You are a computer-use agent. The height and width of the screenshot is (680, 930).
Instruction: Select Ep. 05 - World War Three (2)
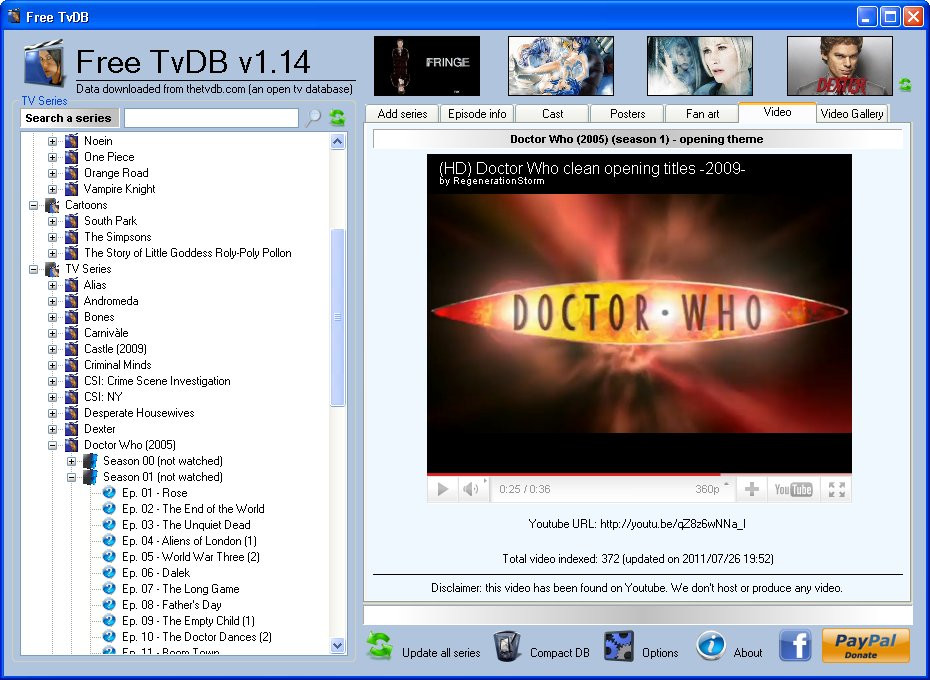click(190, 557)
